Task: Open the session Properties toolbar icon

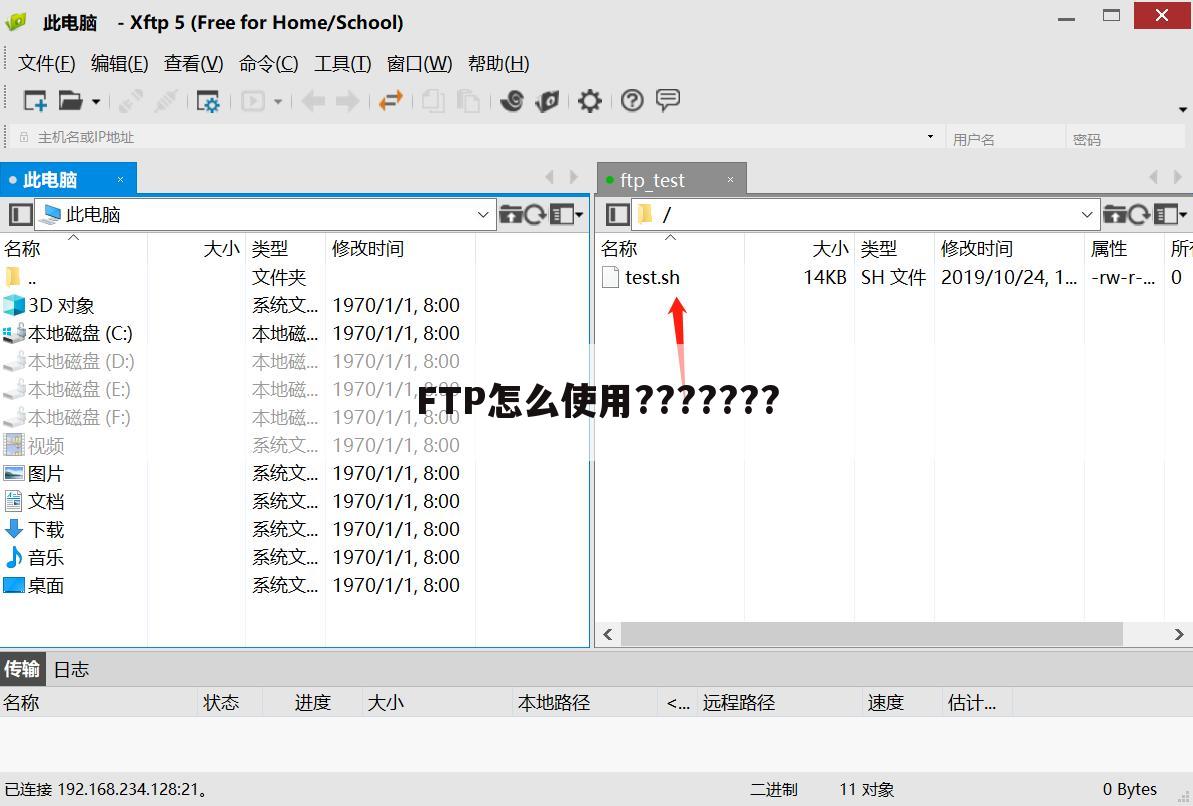Action: point(208,101)
